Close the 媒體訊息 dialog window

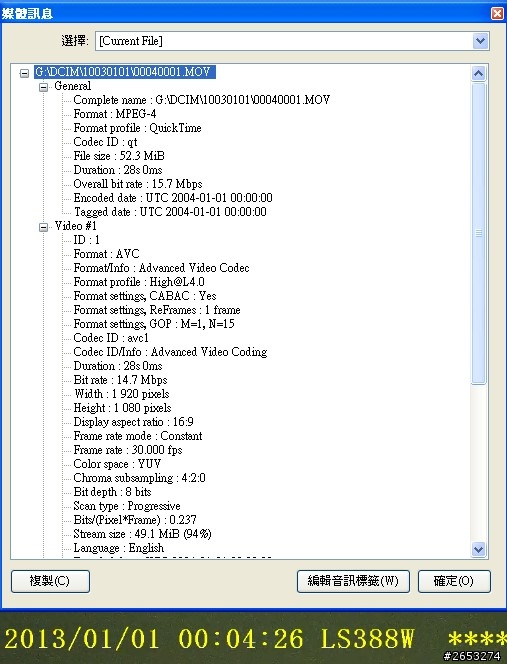(x=497, y=13)
